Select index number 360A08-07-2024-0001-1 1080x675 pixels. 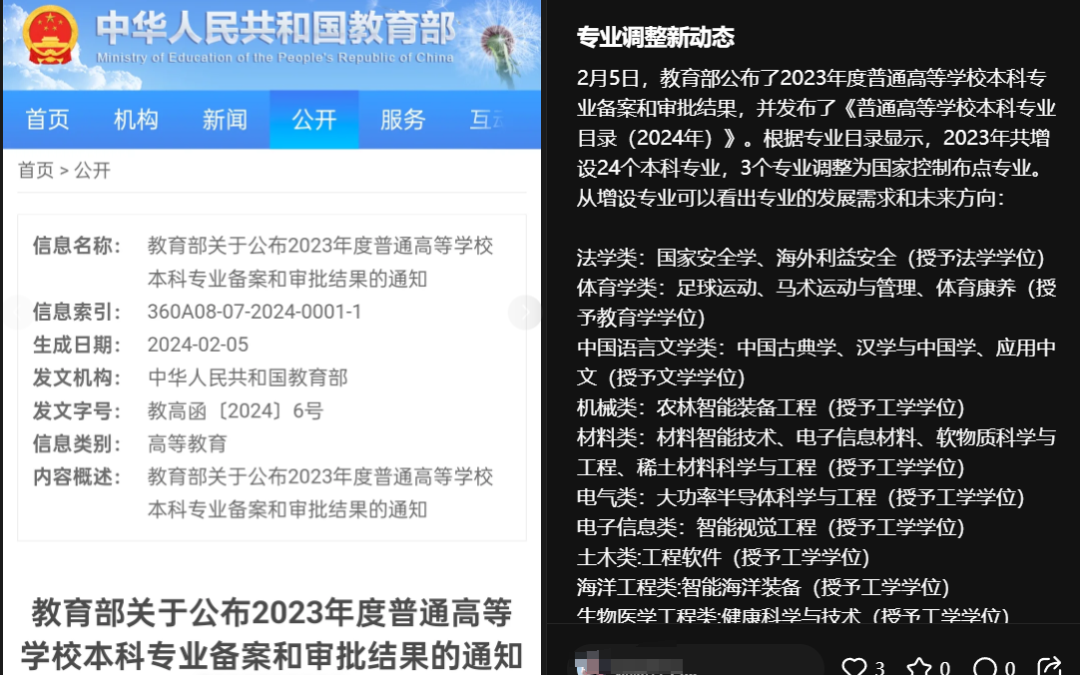254,312
